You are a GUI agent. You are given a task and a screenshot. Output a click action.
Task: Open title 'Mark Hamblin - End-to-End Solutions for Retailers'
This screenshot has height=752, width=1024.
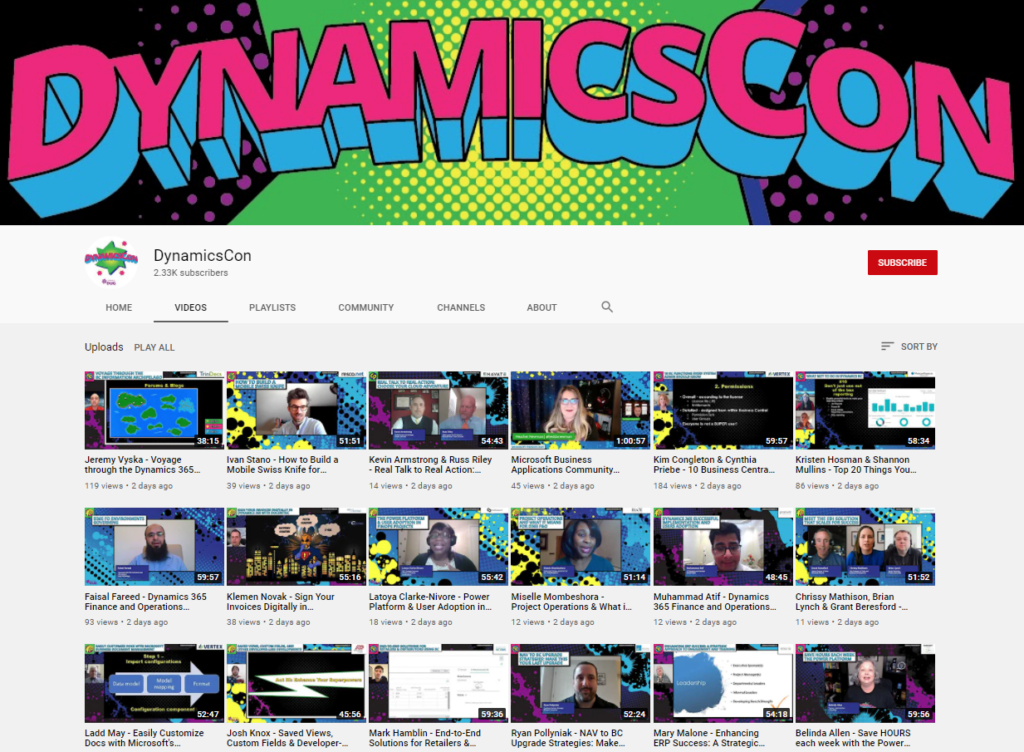point(424,738)
